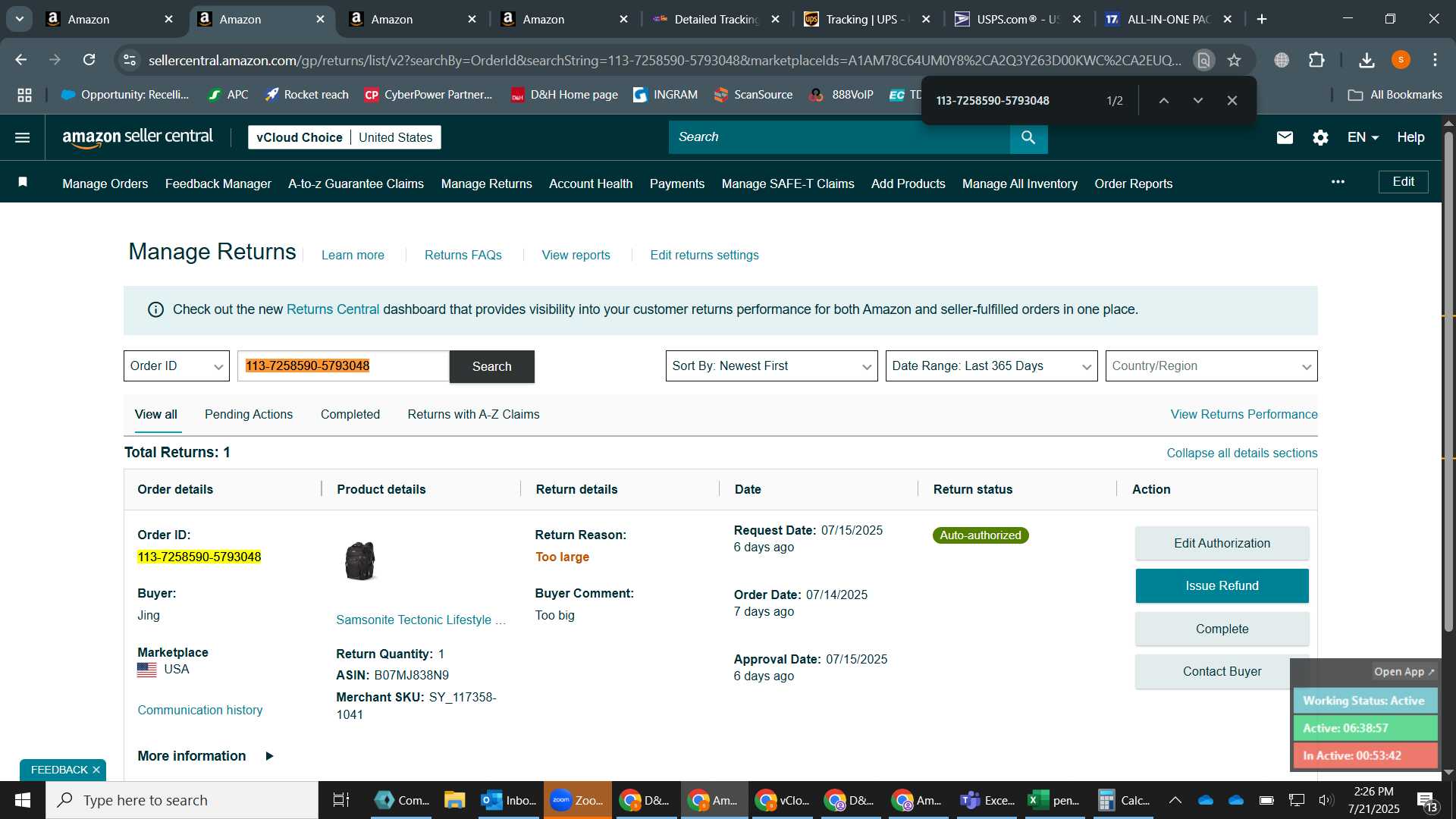Viewport: 1456px width, 819px height.
Task: Click Open App in the tracker widget
Action: tap(1404, 672)
